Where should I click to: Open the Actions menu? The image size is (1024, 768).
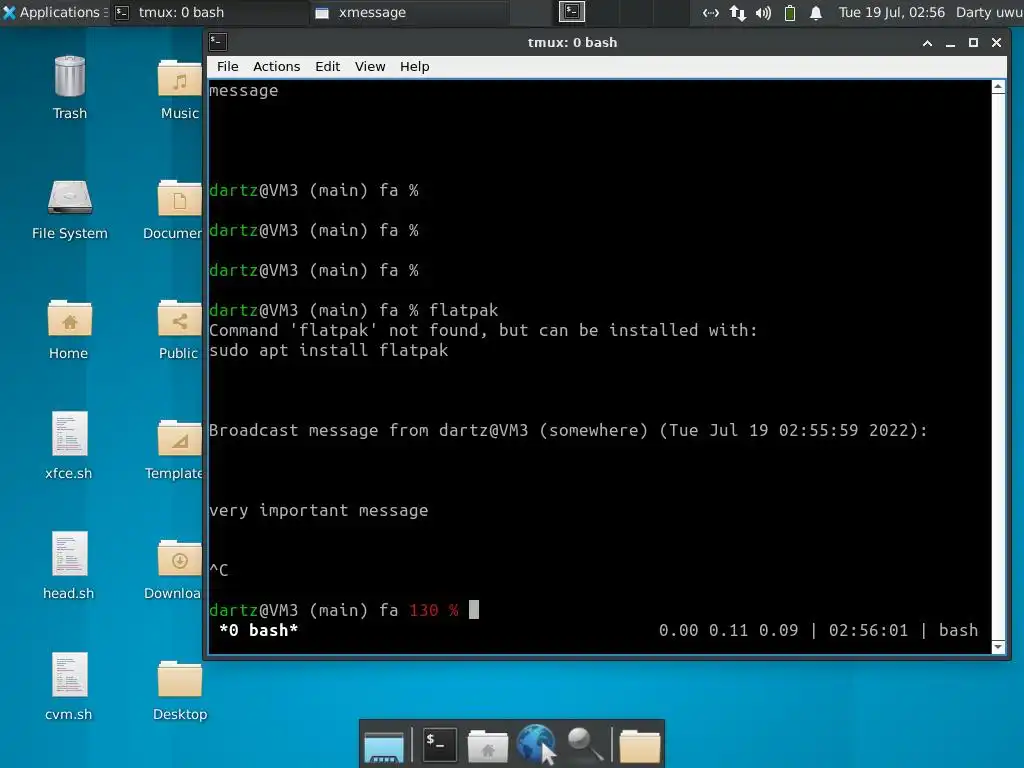(x=276, y=67)
